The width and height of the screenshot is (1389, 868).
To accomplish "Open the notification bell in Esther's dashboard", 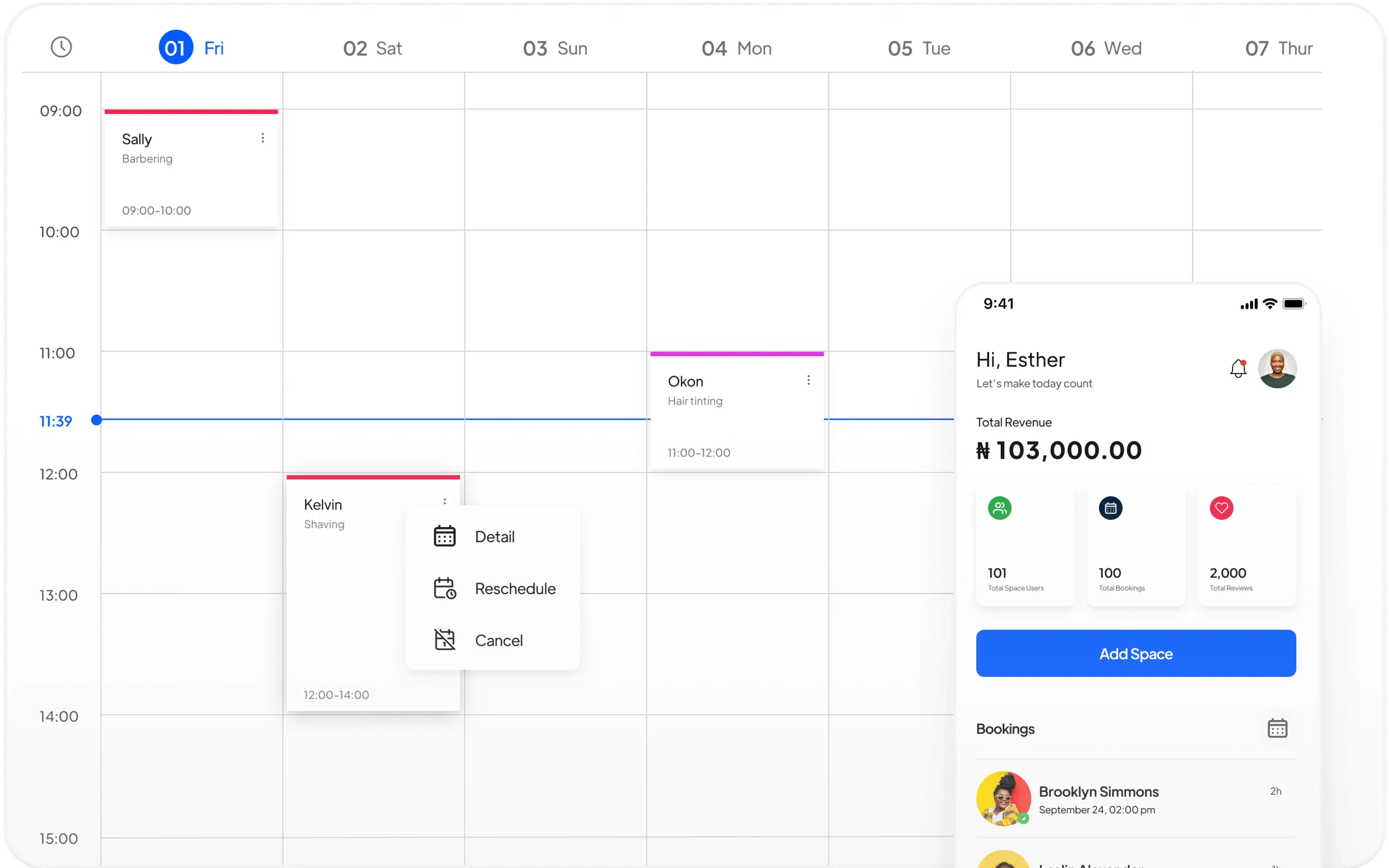I will pos(1238,369).
